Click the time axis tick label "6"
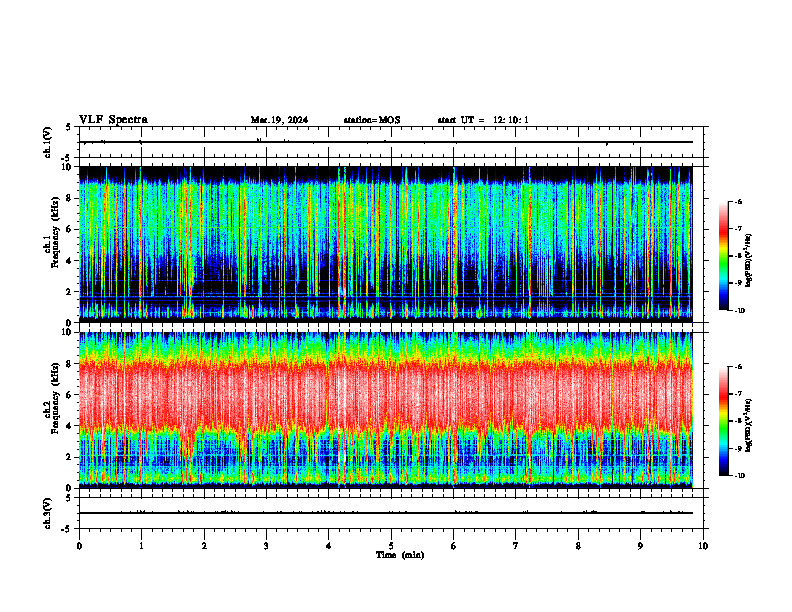Image resolution: width=792 pixels, height=612 pixels. coord(454,546)
